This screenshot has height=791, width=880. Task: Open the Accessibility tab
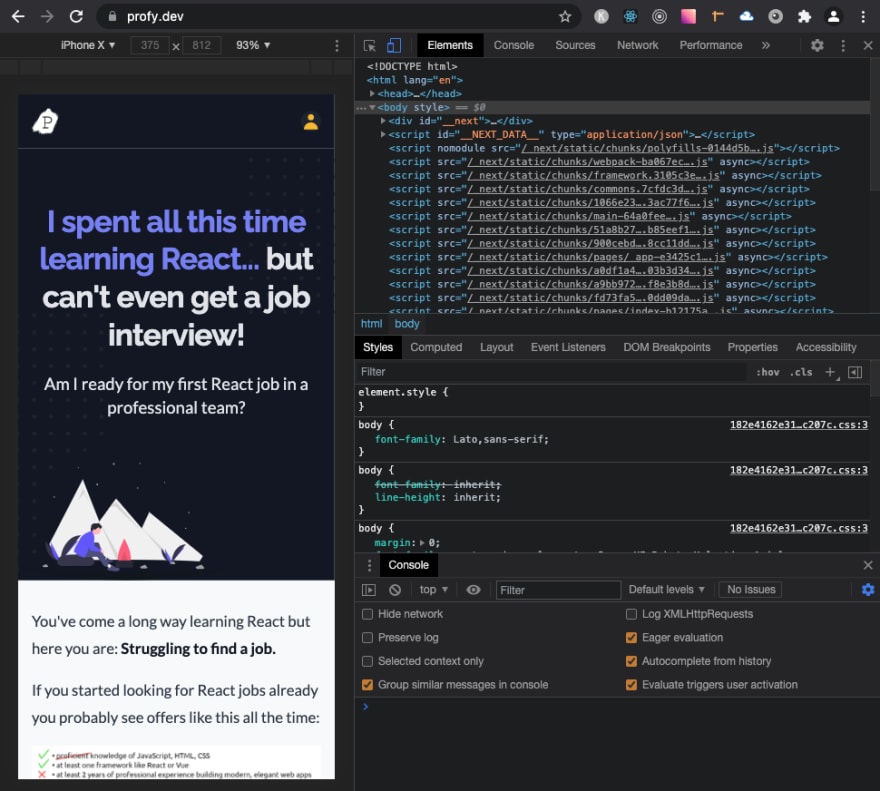[x=826, y=348]
